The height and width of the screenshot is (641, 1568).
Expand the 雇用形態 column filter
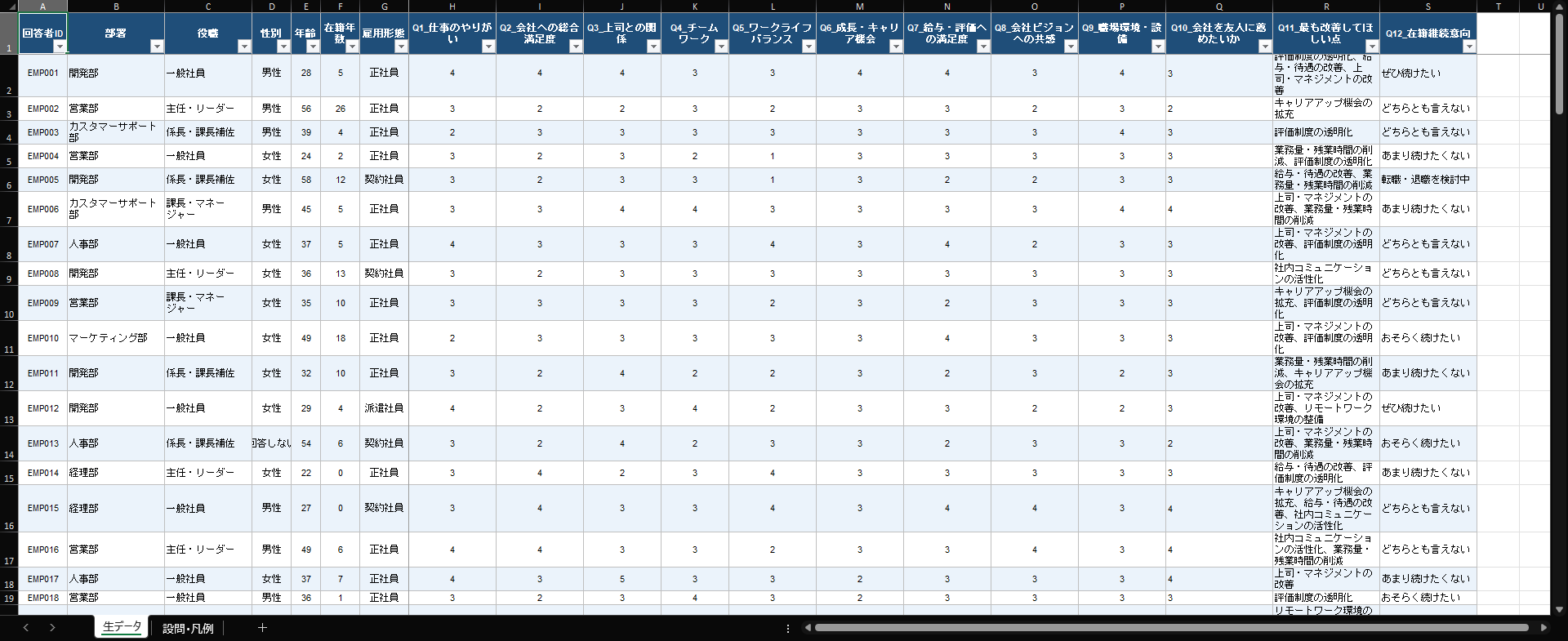pyautogui.click(x=400, y=47)
